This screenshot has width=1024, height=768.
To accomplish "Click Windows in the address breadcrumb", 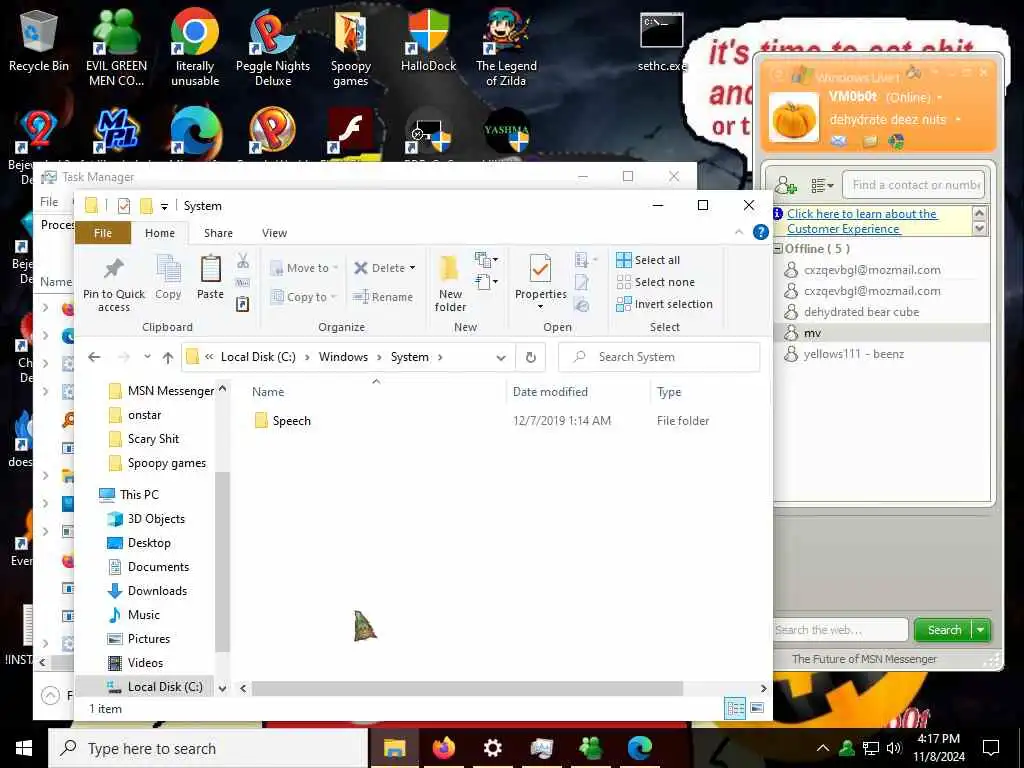I will [343, 357].
